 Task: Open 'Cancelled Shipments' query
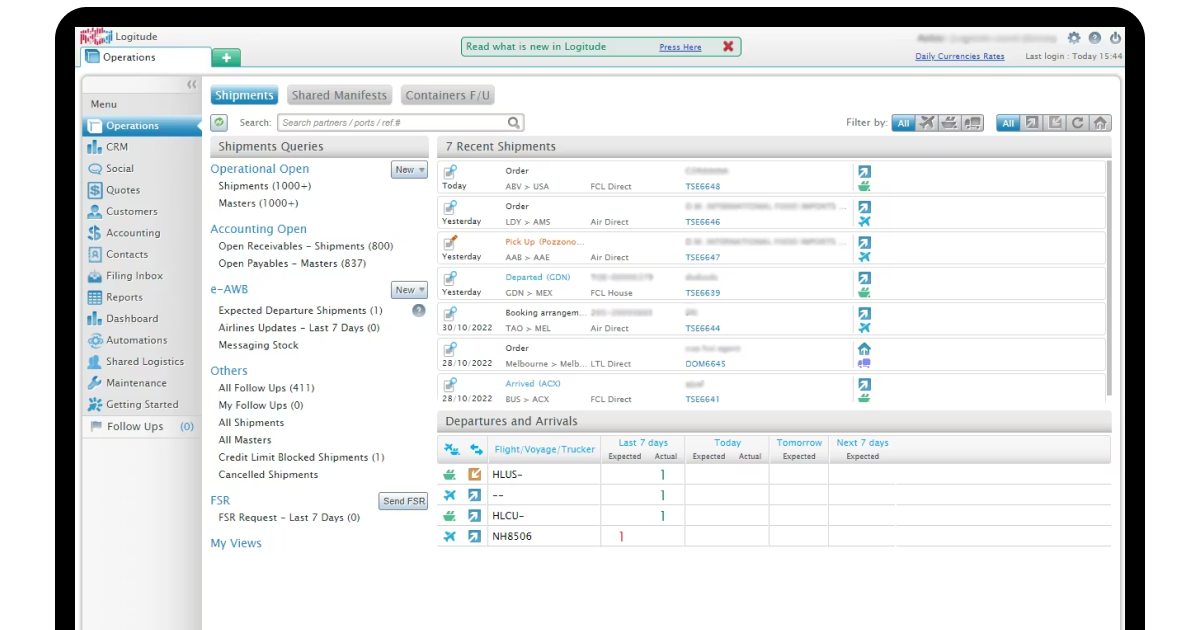268,475
